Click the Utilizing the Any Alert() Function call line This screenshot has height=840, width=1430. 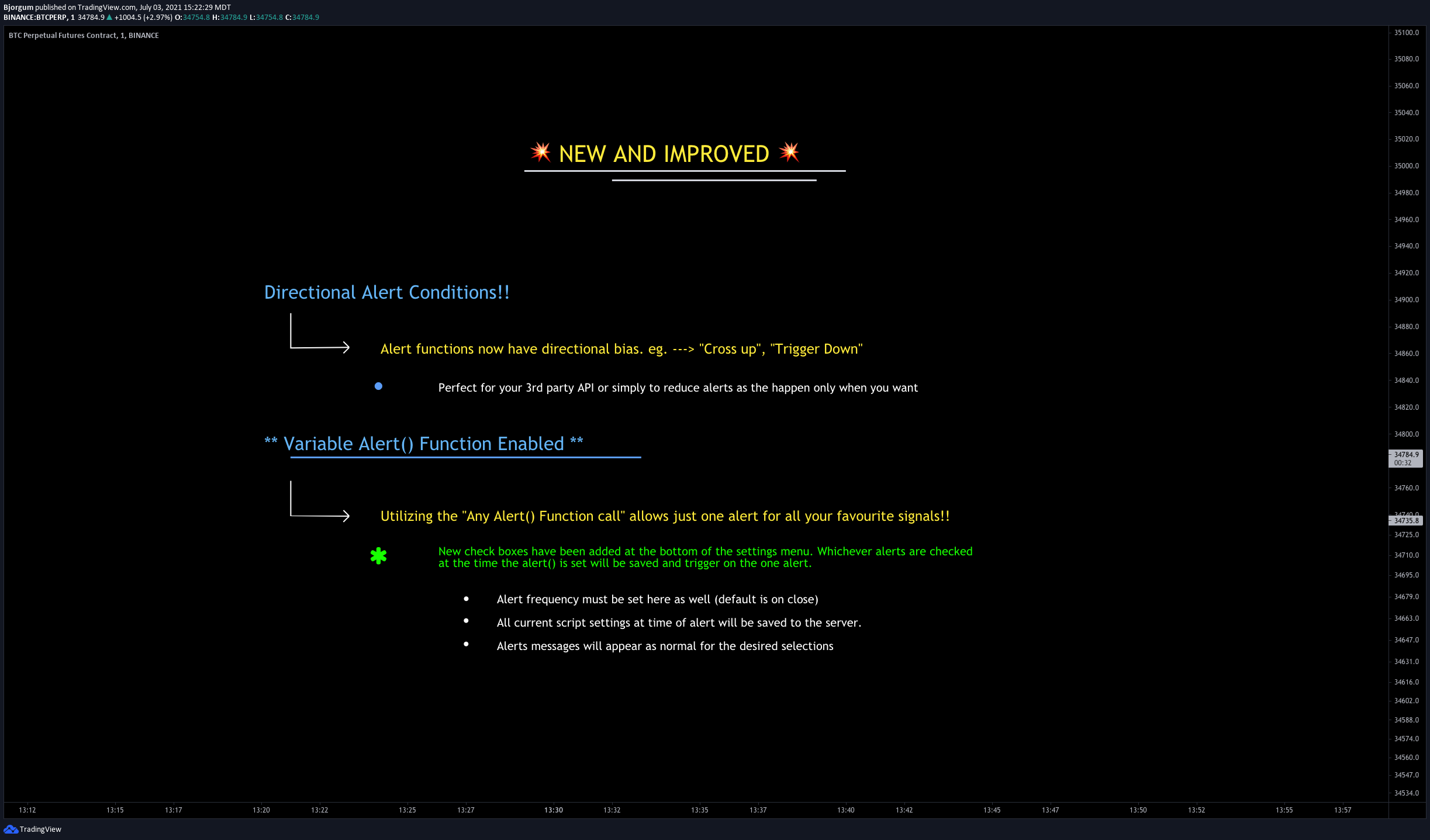point(665,516)
